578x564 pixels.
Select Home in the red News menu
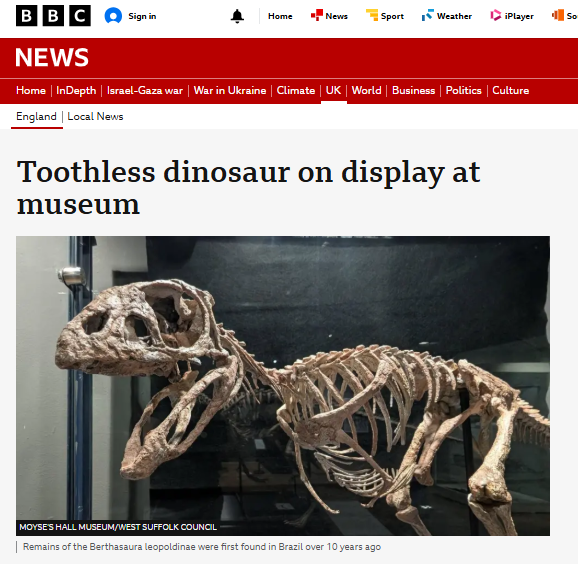[31, 90]
